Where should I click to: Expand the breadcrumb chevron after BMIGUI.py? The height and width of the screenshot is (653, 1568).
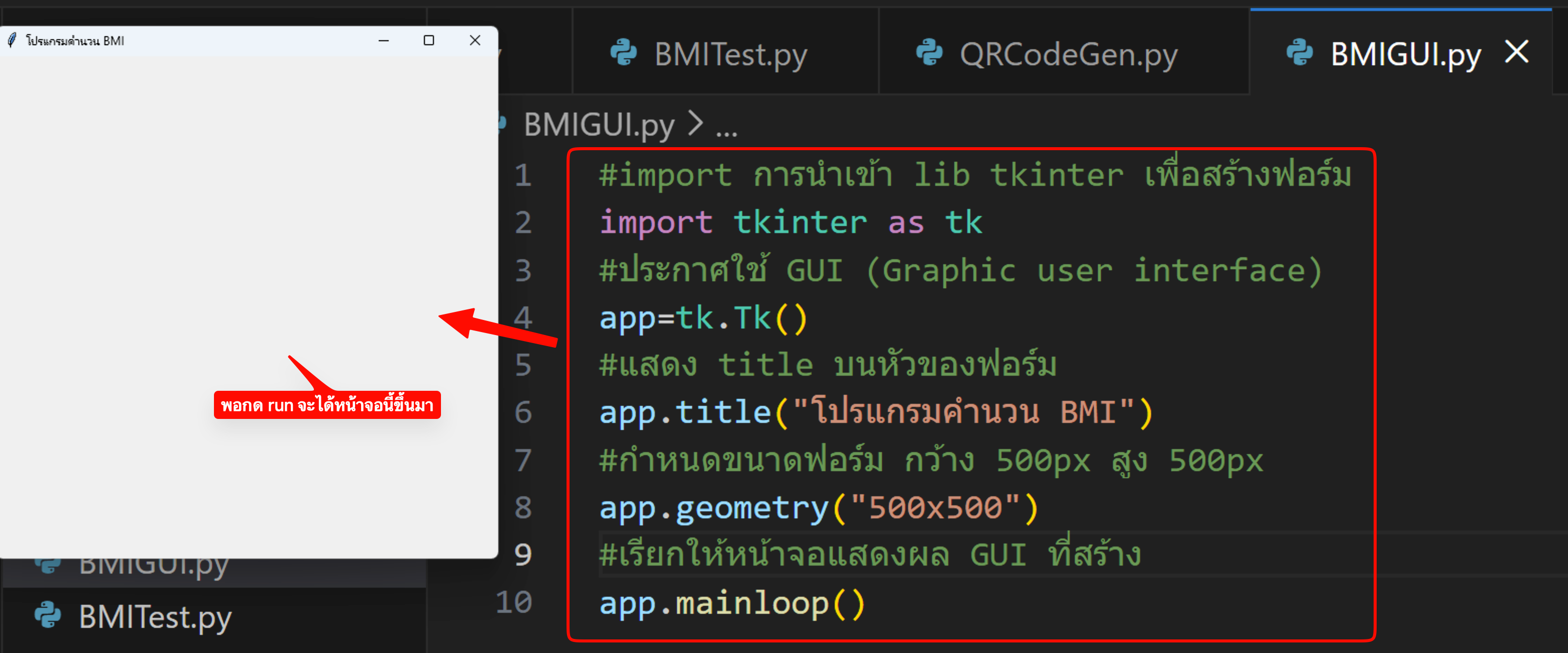coord(695,124)
